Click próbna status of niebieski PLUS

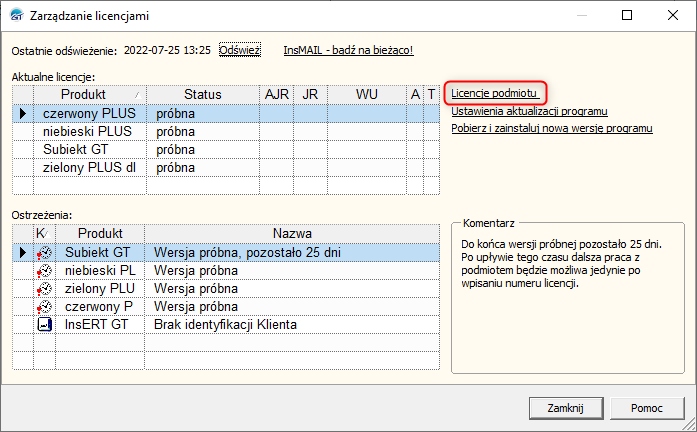pos(176,132)
